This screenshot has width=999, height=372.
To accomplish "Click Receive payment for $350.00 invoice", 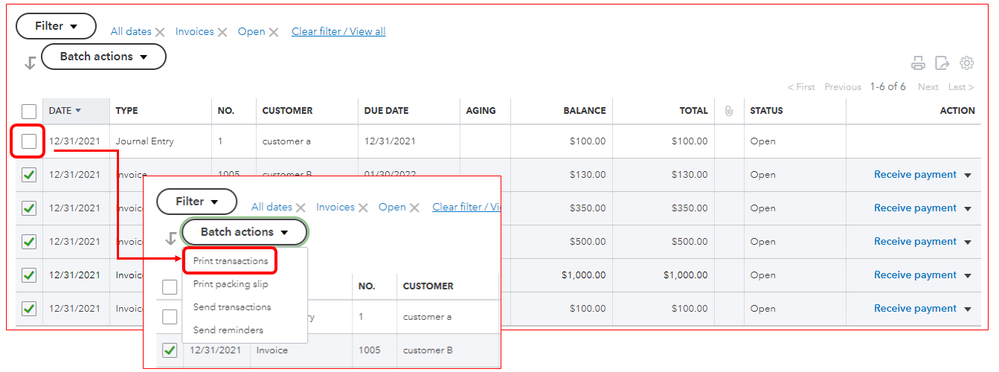I will point(915,208).
